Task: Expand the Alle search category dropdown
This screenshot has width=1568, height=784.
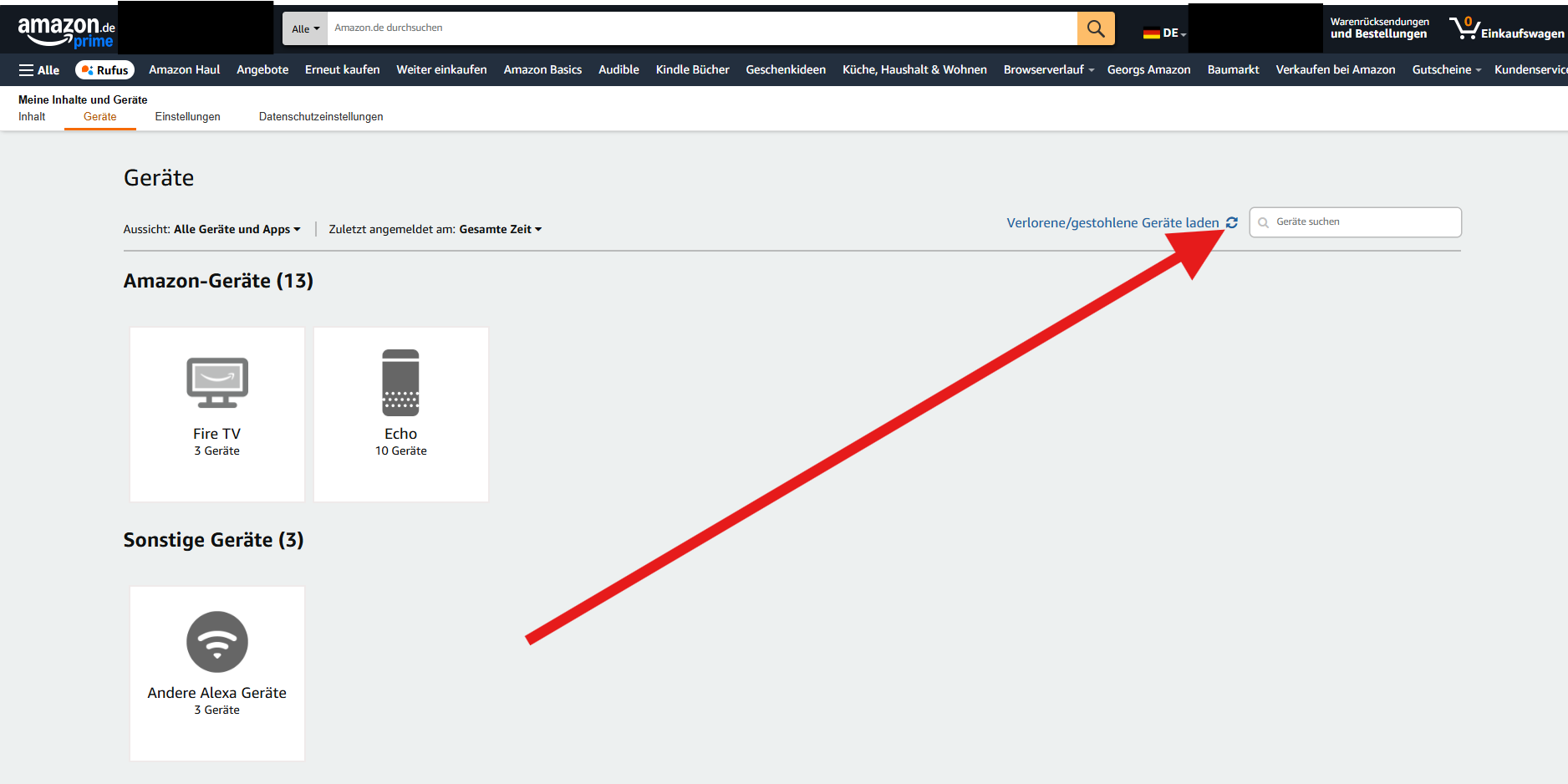Action: (305, 28)
